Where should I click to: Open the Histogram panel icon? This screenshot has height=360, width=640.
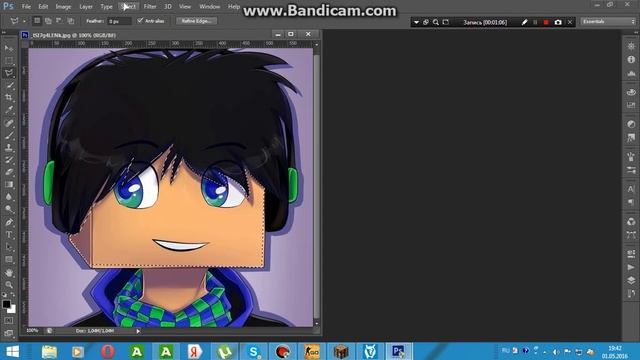point(631,73)
